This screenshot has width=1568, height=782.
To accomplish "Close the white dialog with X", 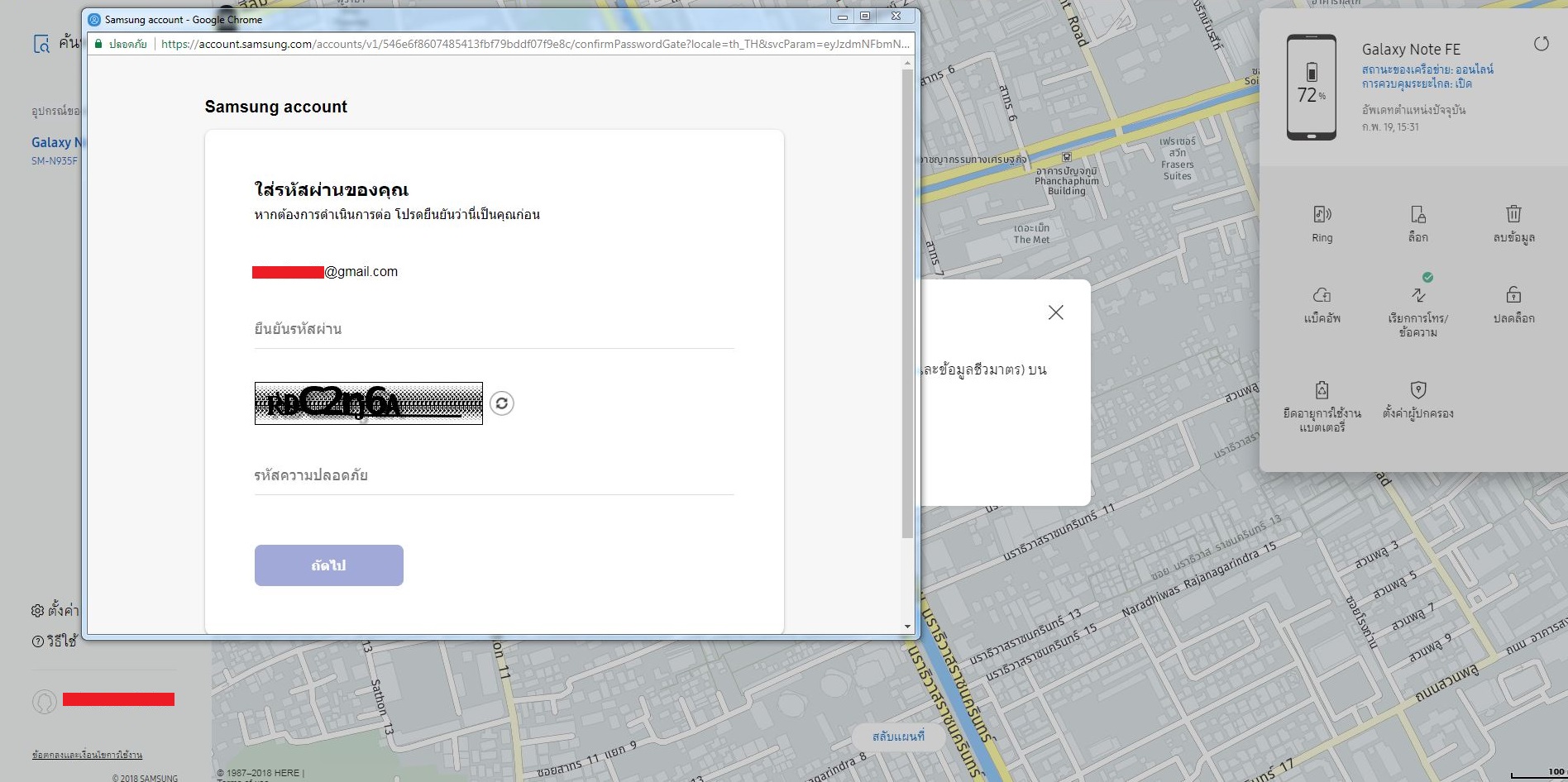I will (x=1056, y=312).
